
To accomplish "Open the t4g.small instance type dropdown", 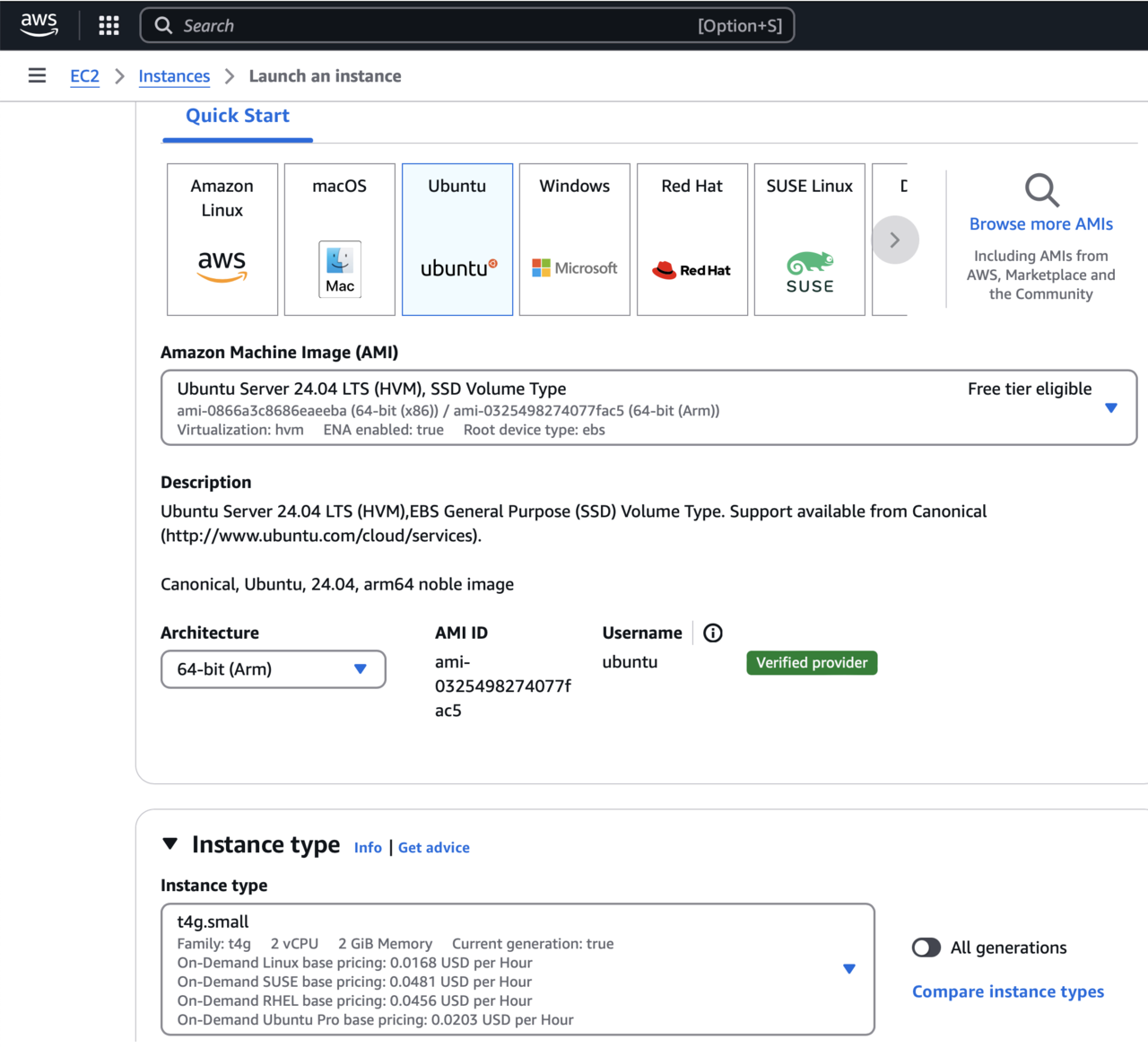I will point(517,969).
